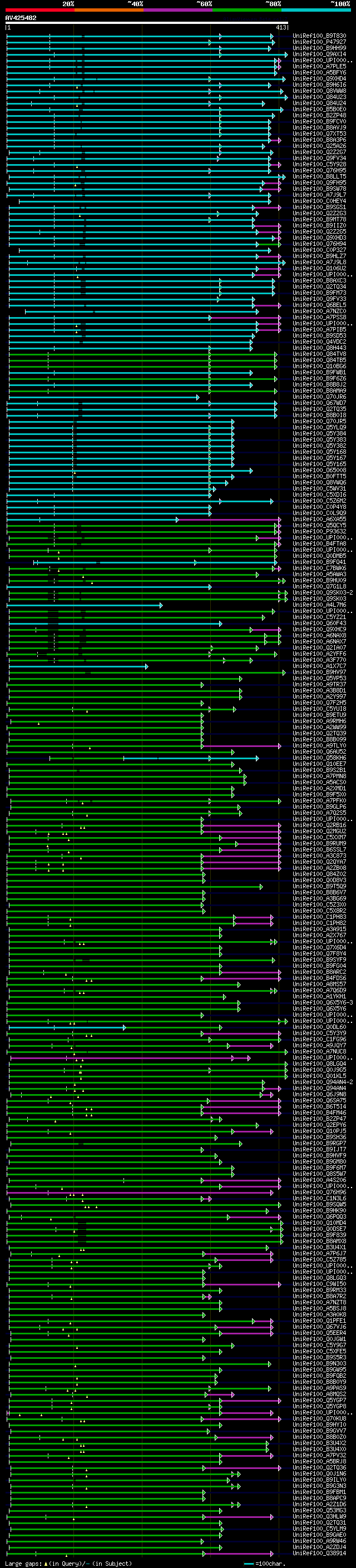Select the UniRef100_B8AMA9 label

pos(319,391)
